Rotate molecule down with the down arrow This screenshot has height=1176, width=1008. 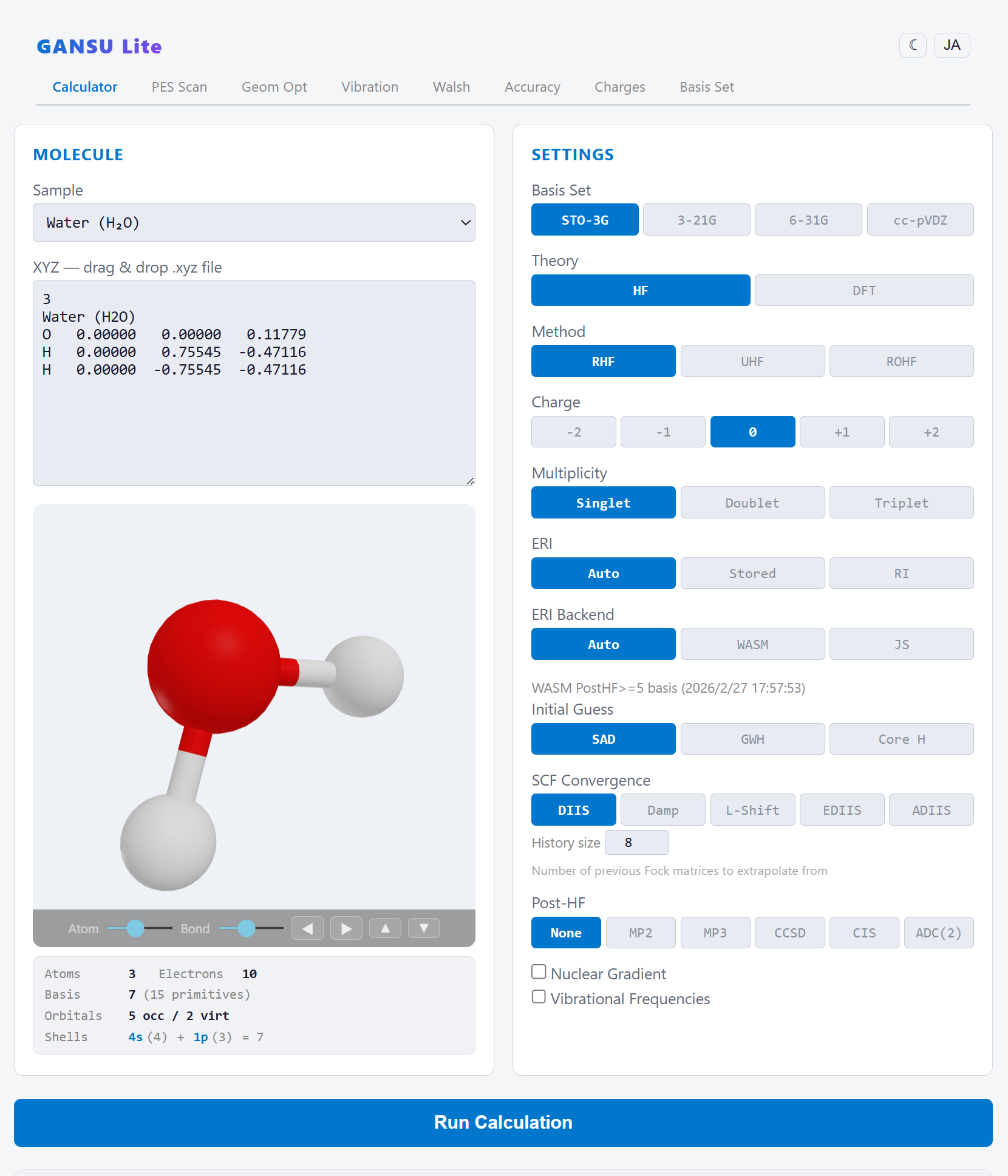pyautogui.click(x=424, y=928)
